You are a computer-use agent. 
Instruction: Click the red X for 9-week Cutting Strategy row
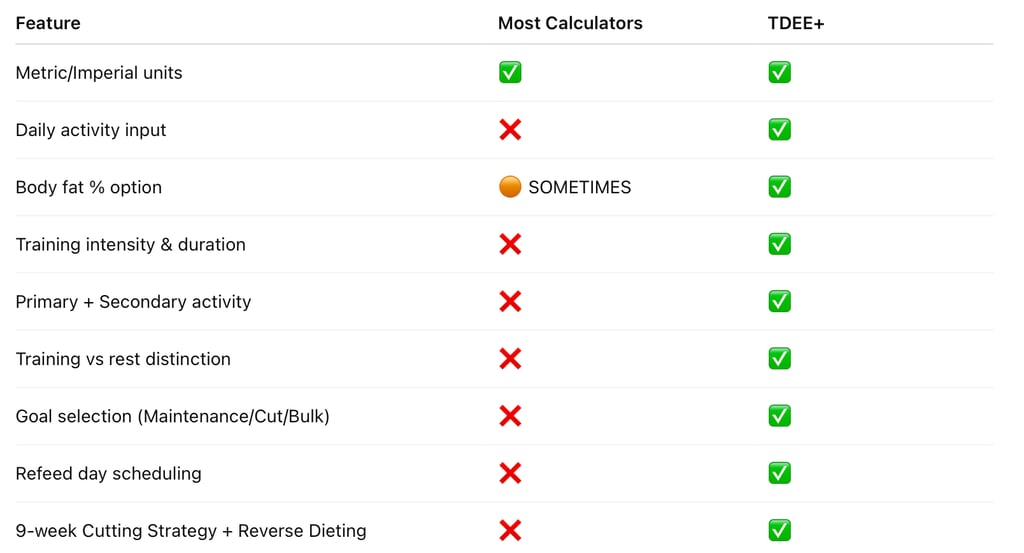point(510,530)
